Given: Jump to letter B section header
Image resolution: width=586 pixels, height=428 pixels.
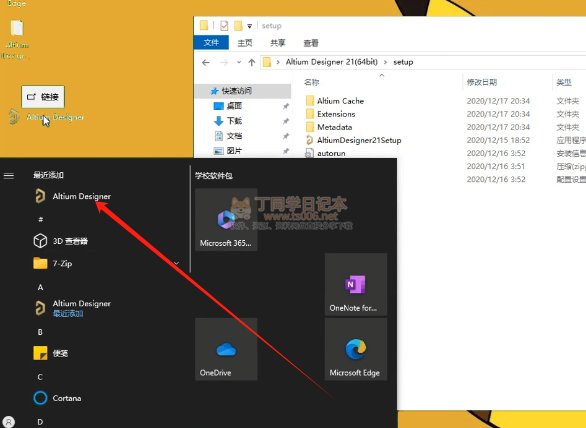Looking at the screenshot, I should (40, 332).
